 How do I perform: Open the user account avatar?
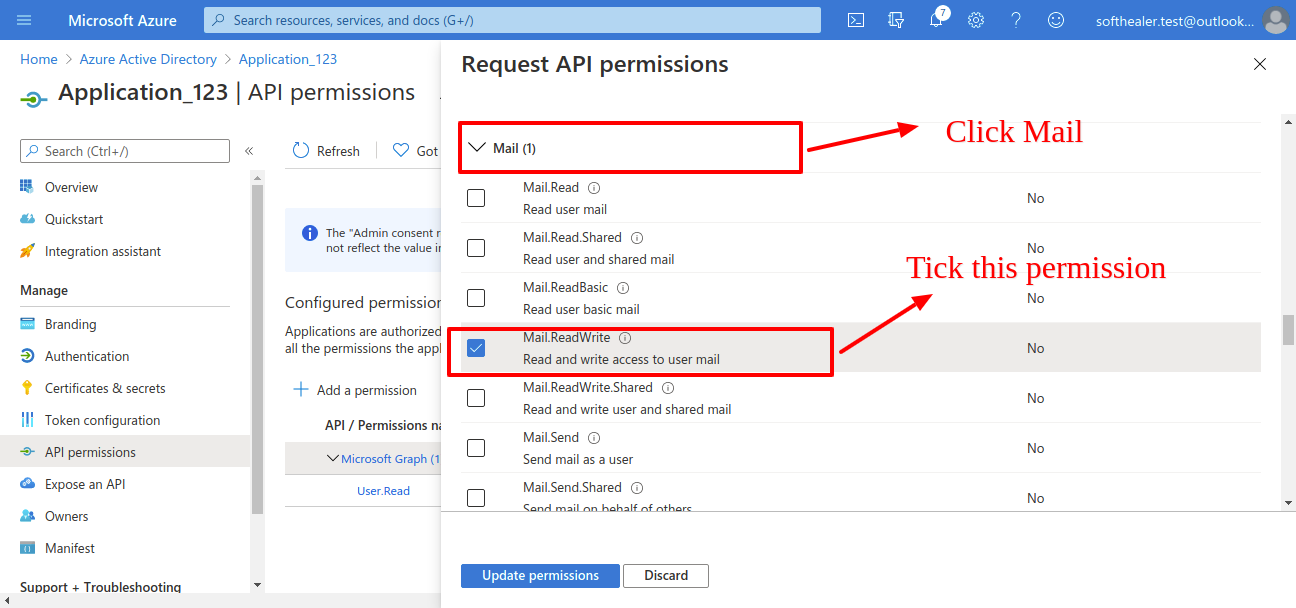coord(1275,20)
